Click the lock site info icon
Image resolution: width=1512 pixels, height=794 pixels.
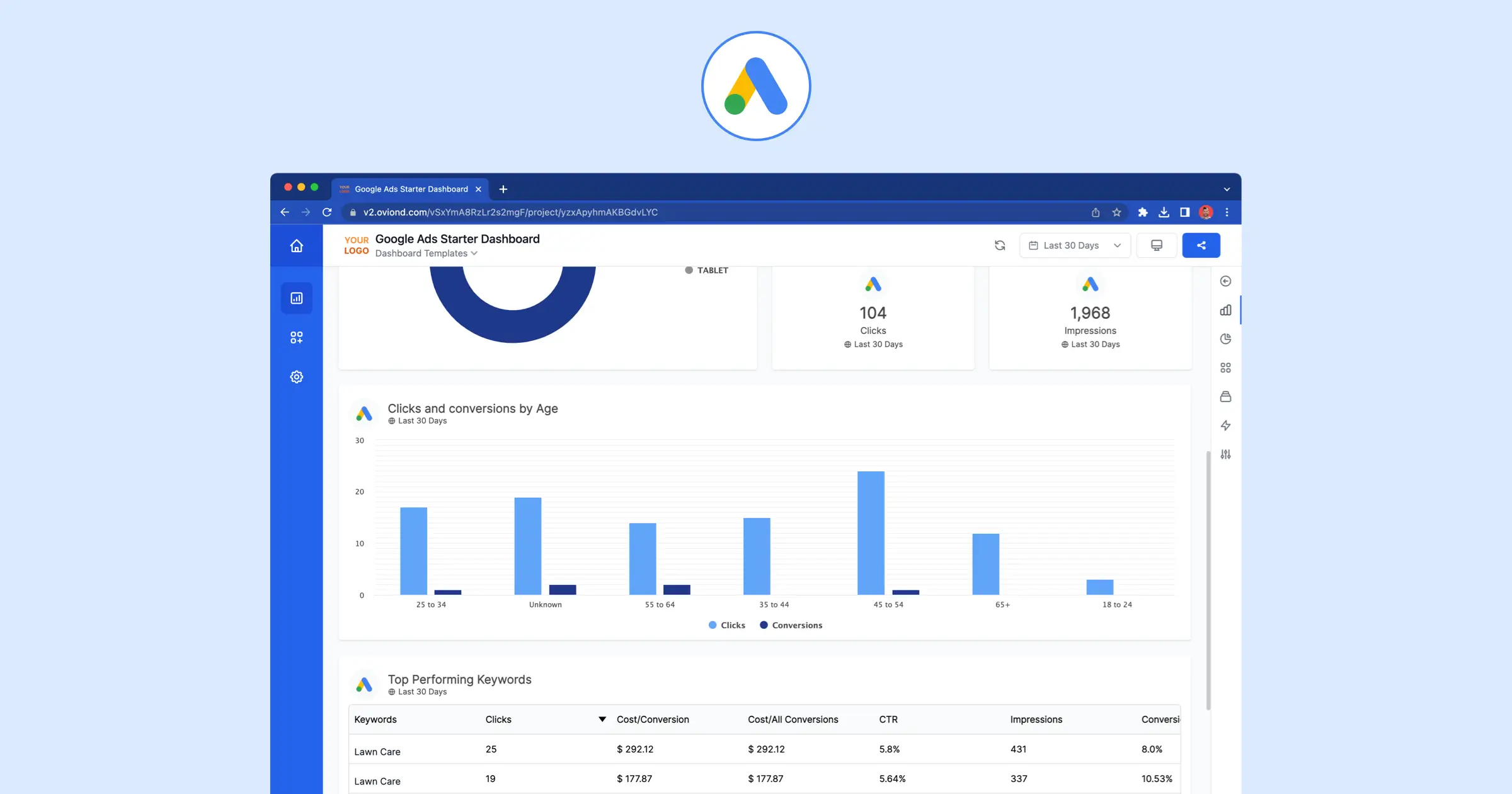pyautogui.click(x=353, y=212)
